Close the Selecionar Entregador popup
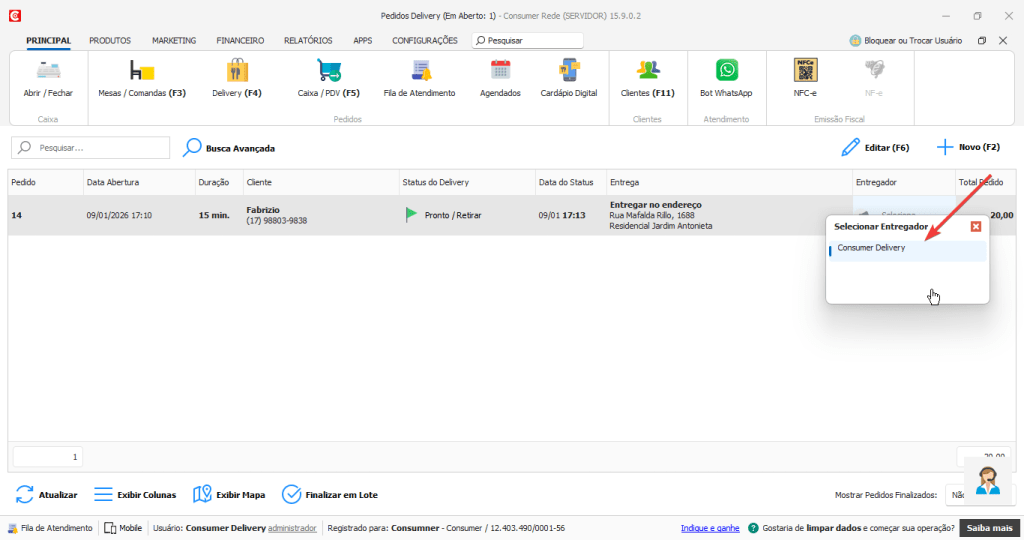The image size is (1024, 540). click(x=976, y=227)
